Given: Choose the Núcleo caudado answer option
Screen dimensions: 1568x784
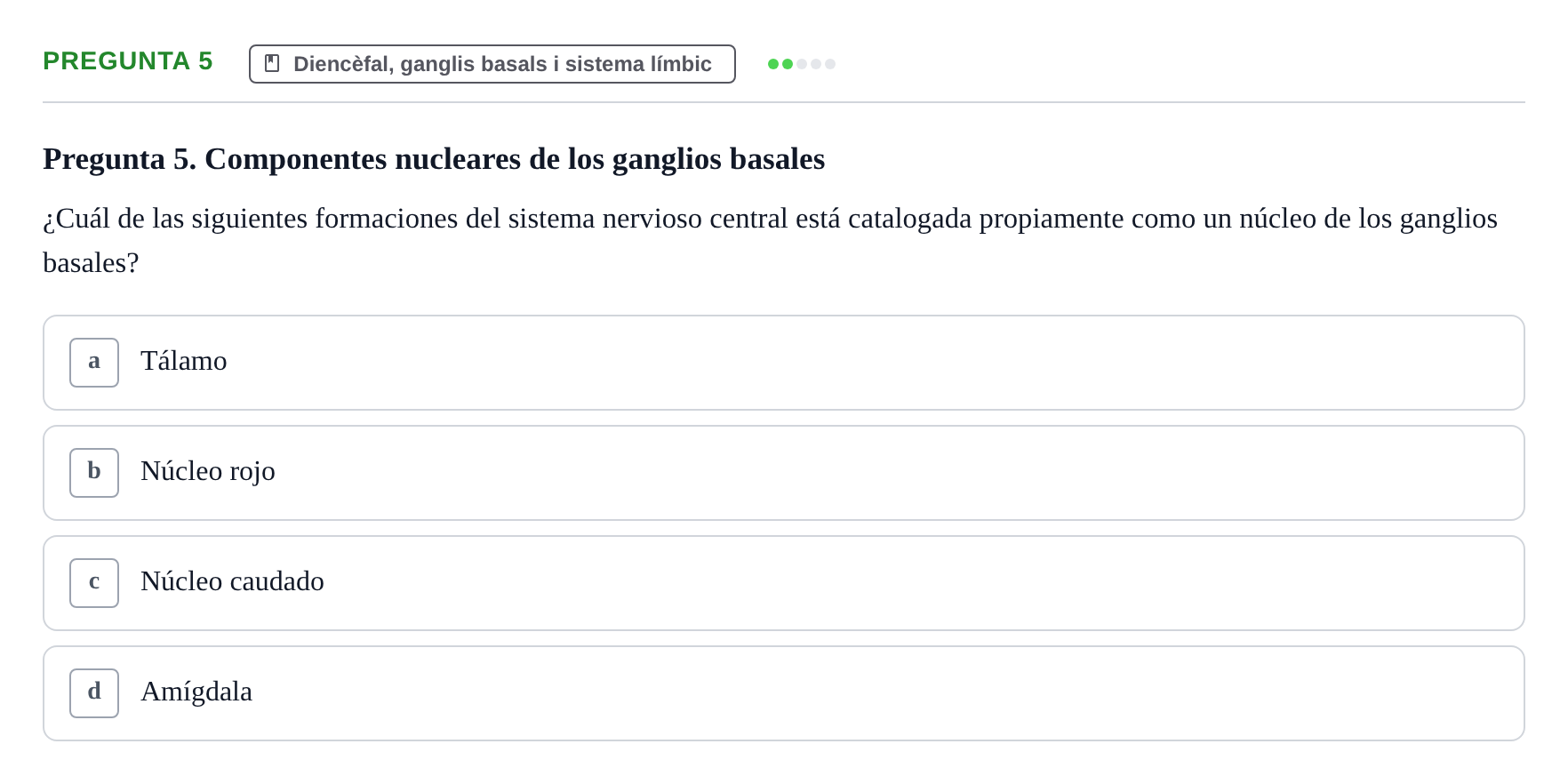Looking at the screenshot, I should (x=784, y=583).
